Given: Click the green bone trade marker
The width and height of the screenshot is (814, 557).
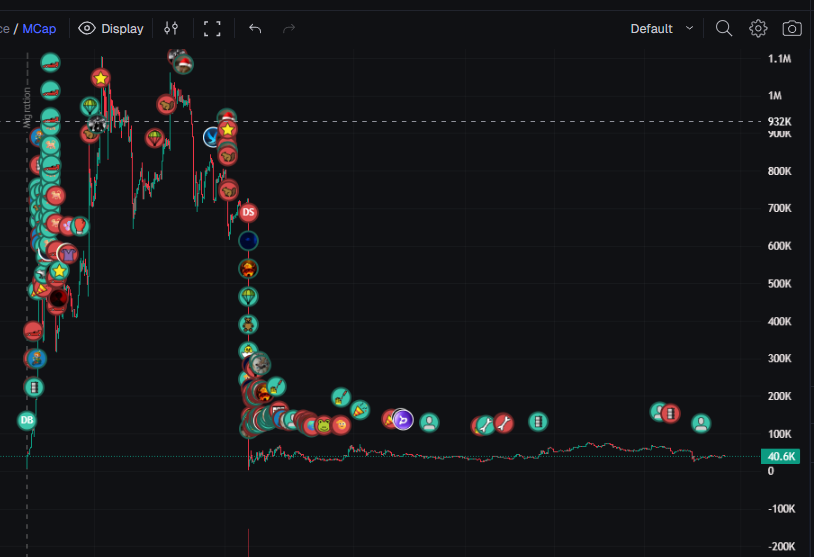Looking at the screenshot, I should click(485, 426).
